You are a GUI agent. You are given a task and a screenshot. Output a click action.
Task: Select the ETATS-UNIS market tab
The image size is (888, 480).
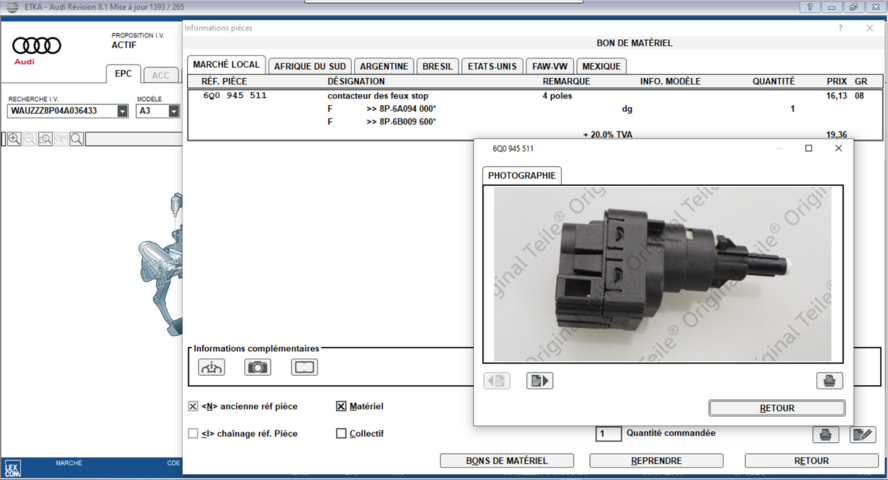493,66
